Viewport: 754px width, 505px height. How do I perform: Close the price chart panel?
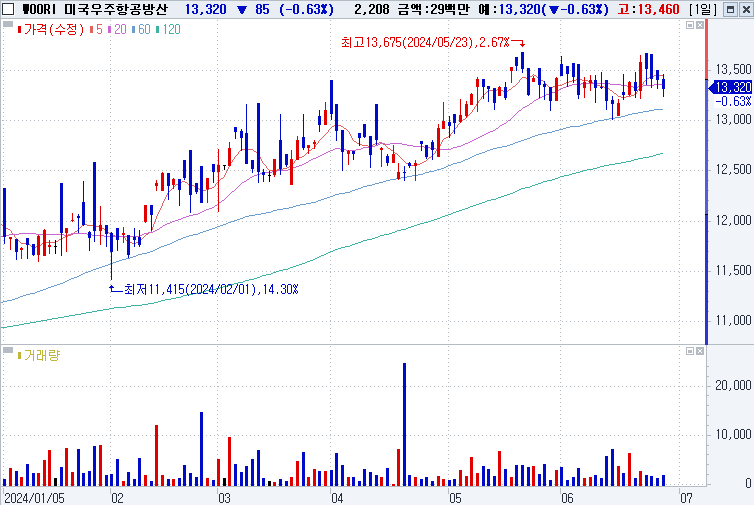click(700, 25)
